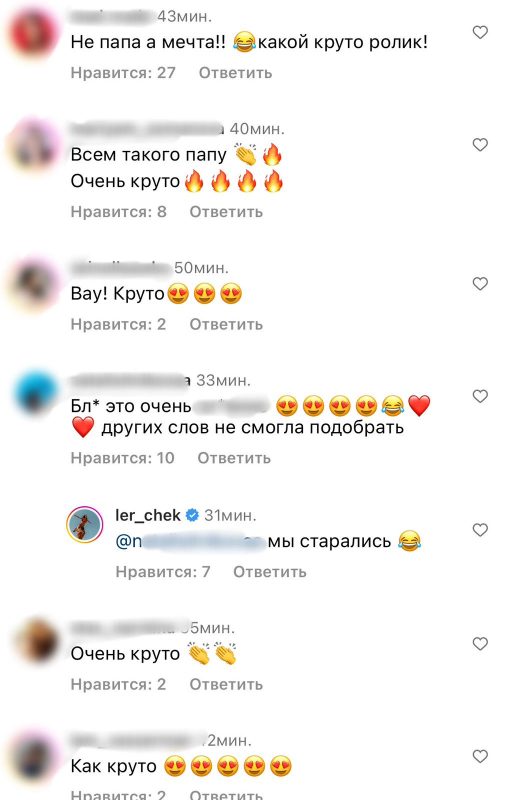Tap heart beside 'Очень круто' with clapping hands
The image size is (520, 800).
tap(480, 644)
